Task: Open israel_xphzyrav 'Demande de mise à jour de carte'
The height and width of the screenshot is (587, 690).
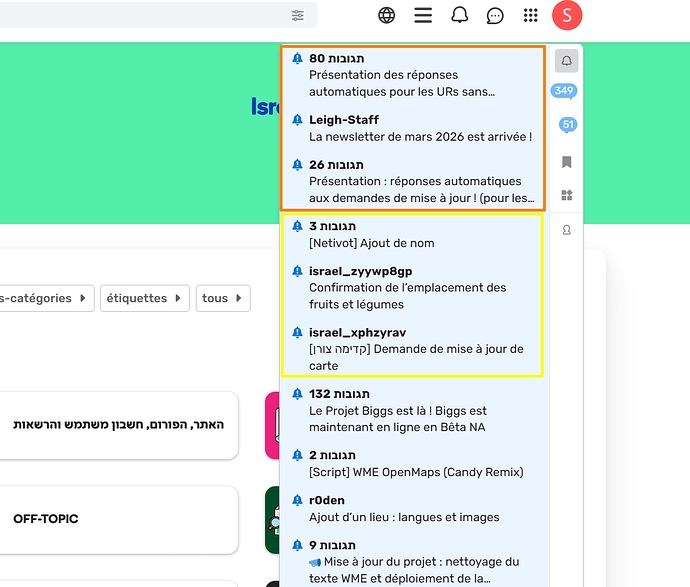Action: pyautogui.click(x=414, y=349)
